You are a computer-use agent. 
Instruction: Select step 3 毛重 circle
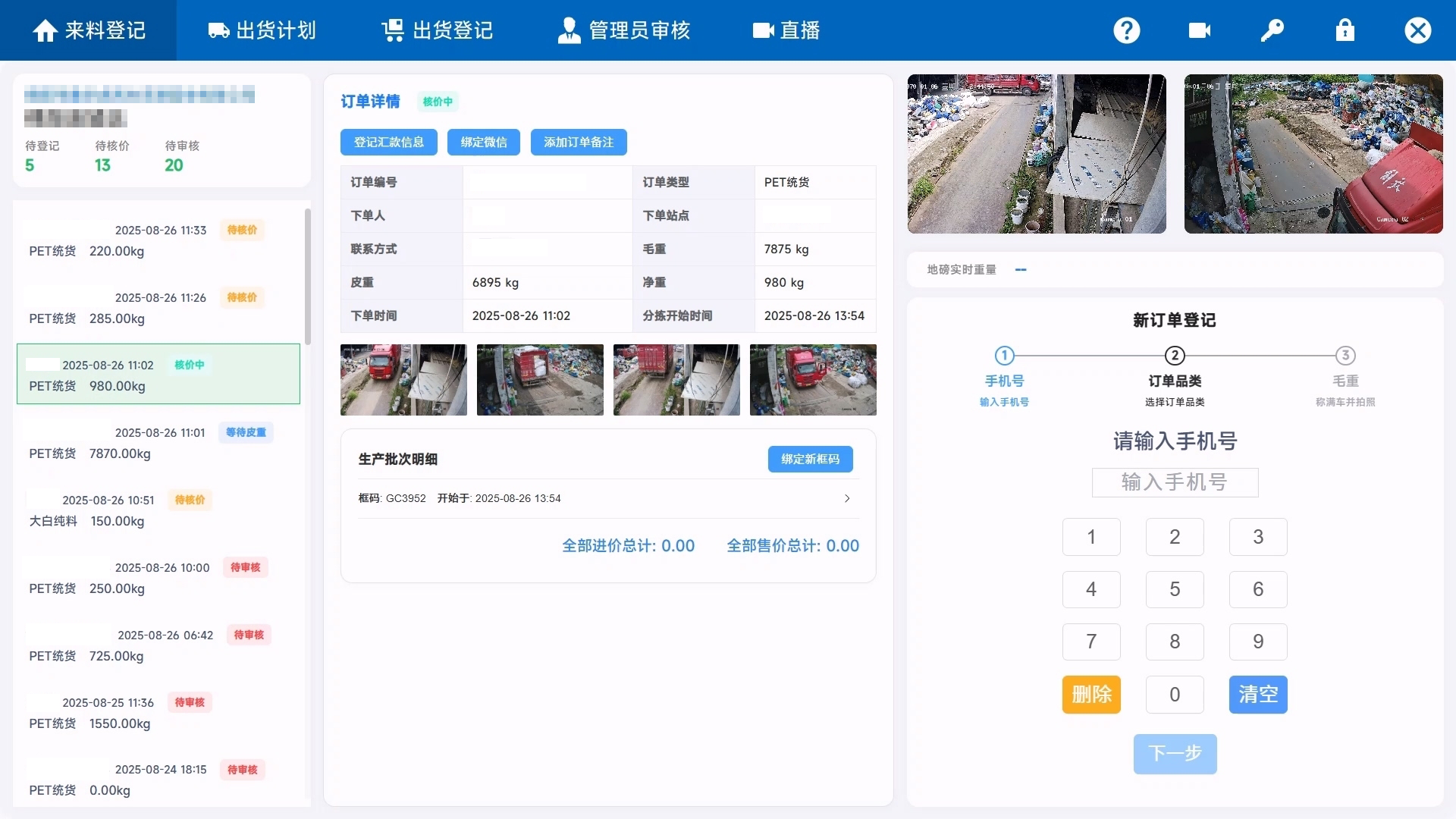coord(1345,355)
